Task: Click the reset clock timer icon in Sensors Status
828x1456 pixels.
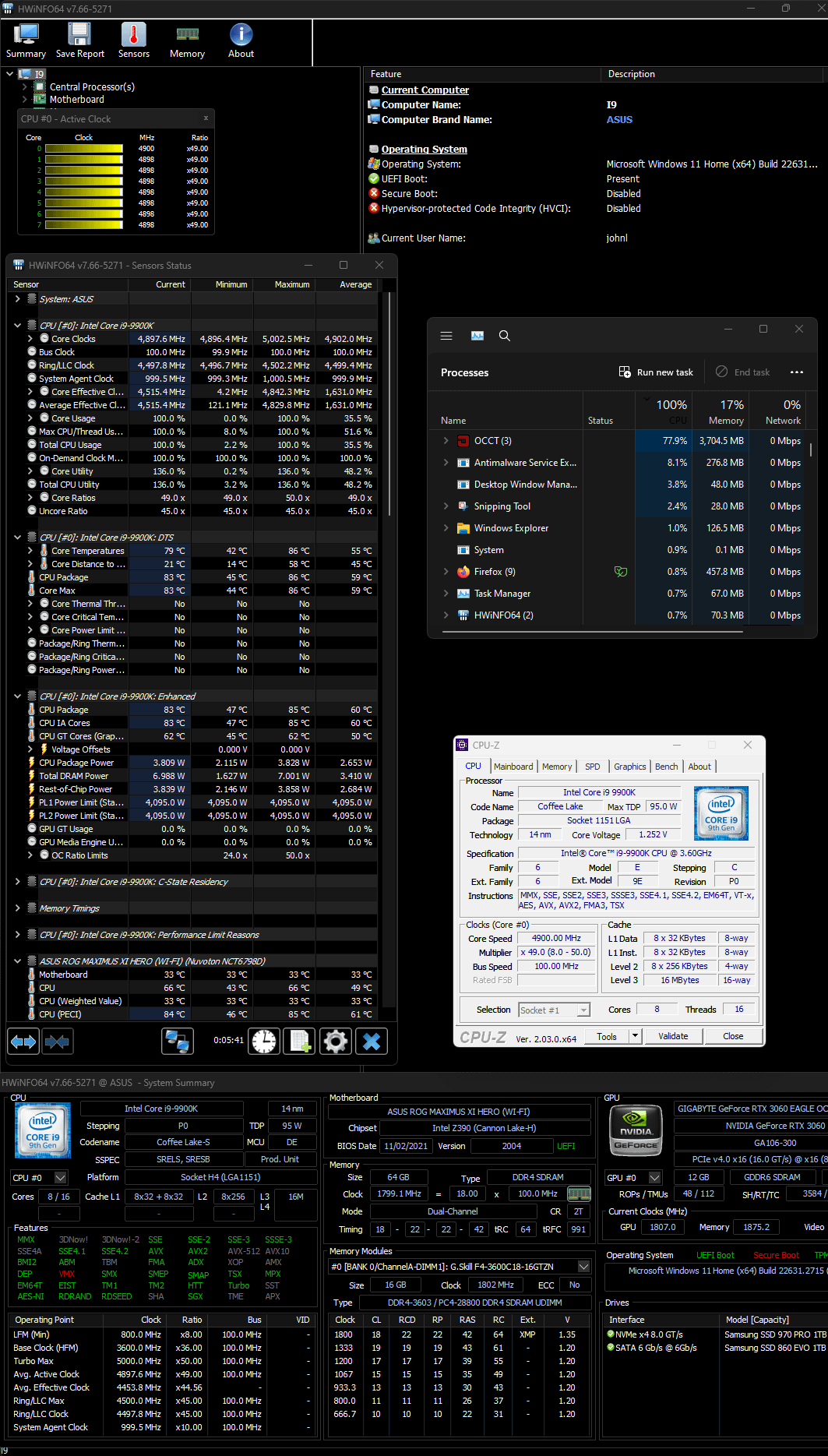Action: point(264,1041)
